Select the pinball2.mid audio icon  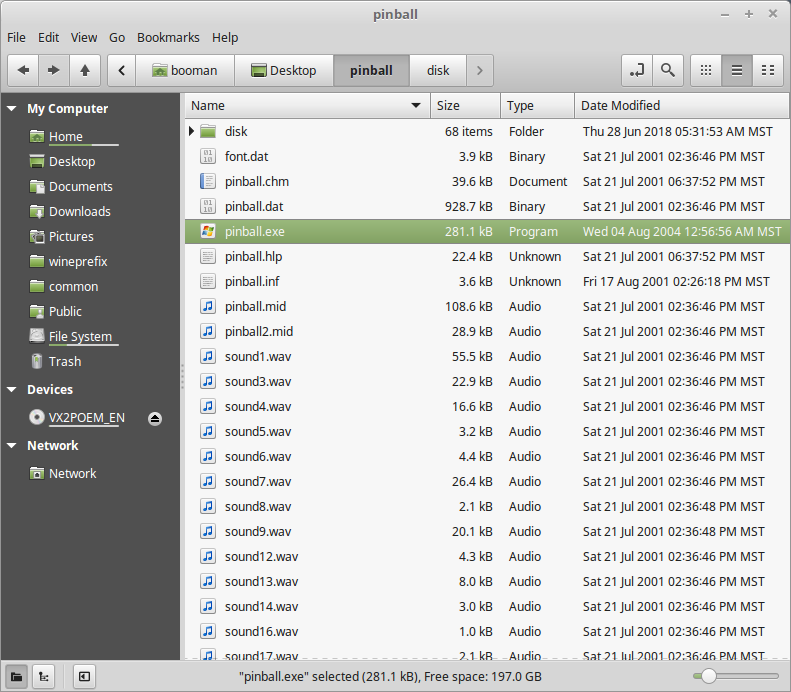click(x=208, y=331)
